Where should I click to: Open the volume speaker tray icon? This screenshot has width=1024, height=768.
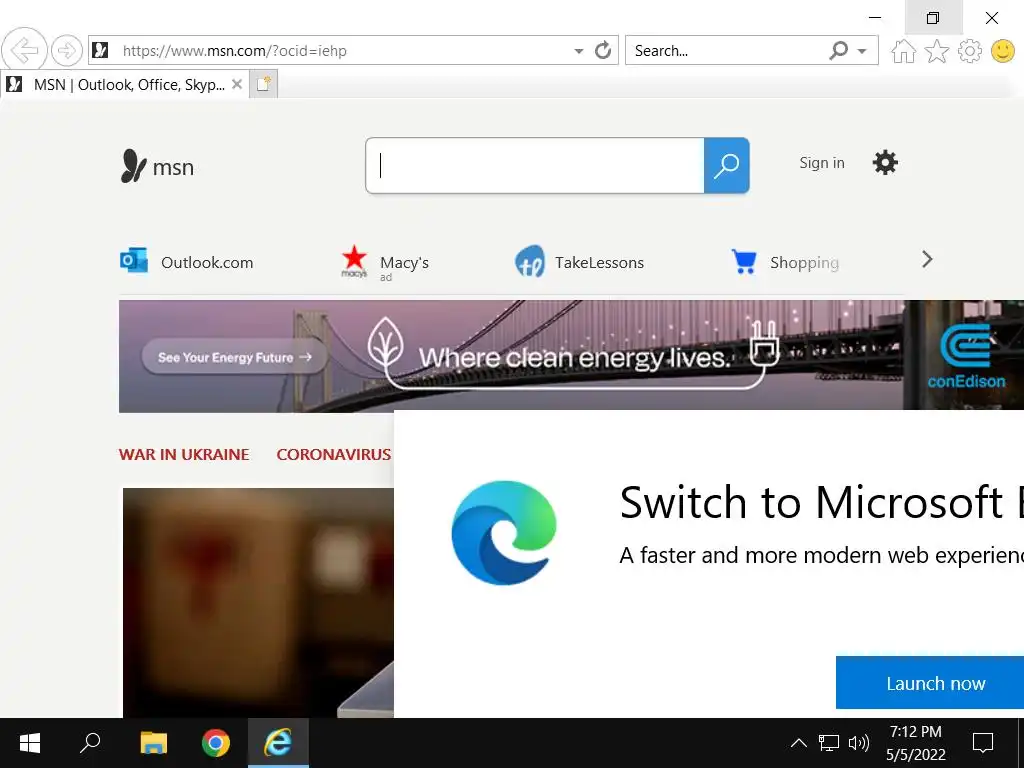(x=858, y=743)
